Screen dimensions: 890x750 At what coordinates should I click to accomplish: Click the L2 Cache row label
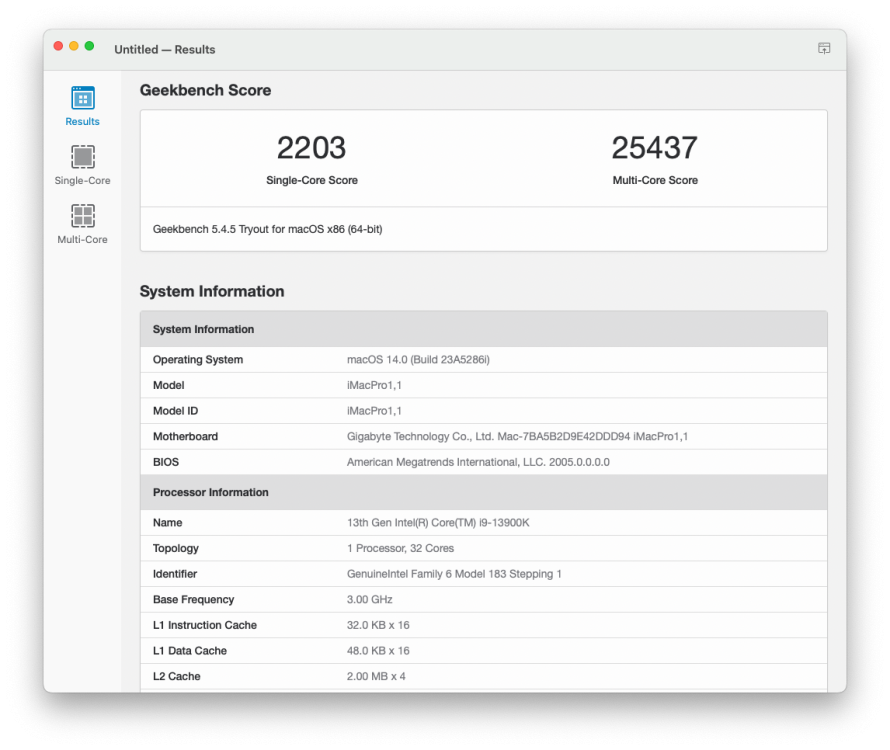click(x=177, y=676)
